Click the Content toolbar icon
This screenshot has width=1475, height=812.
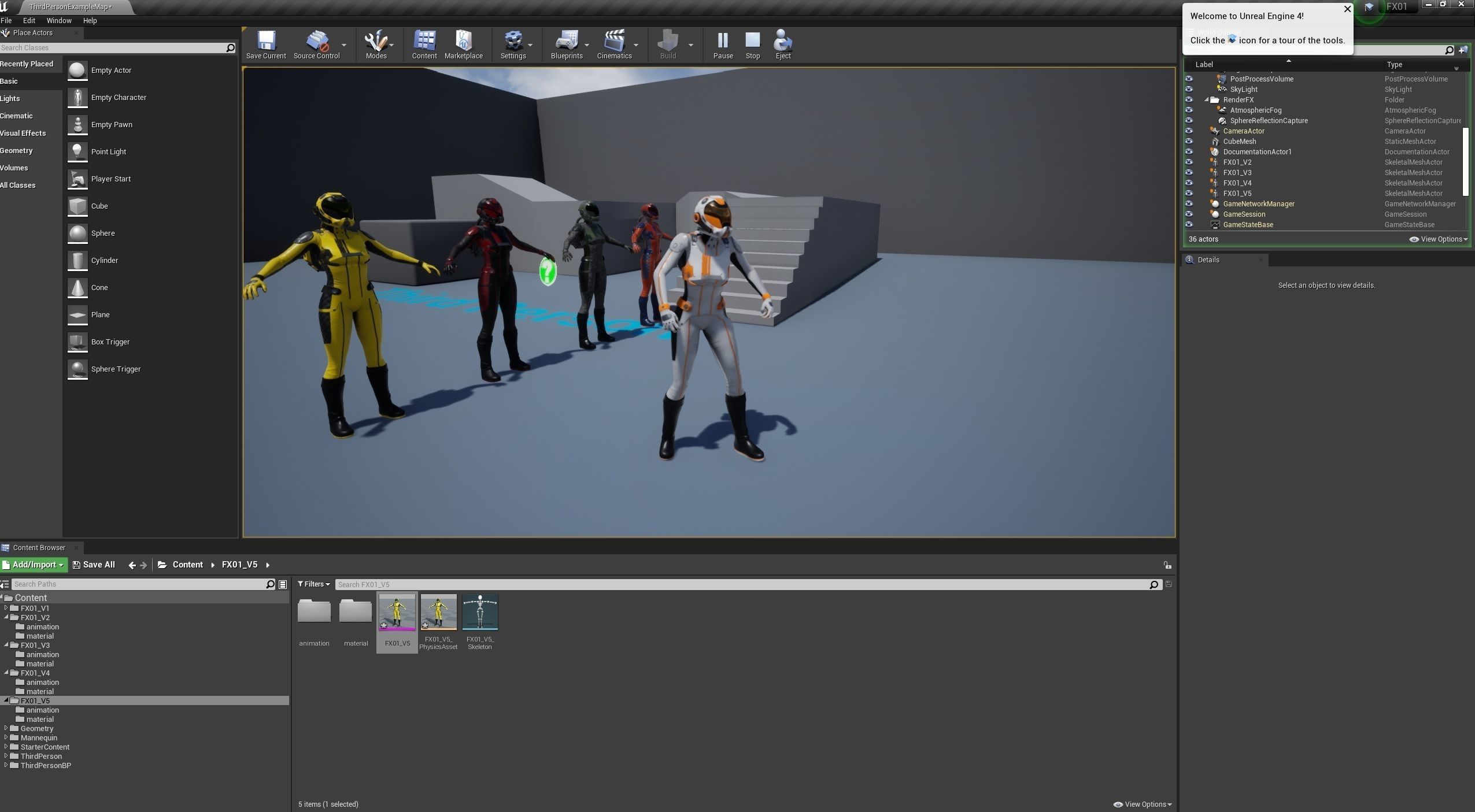point(424,44)
